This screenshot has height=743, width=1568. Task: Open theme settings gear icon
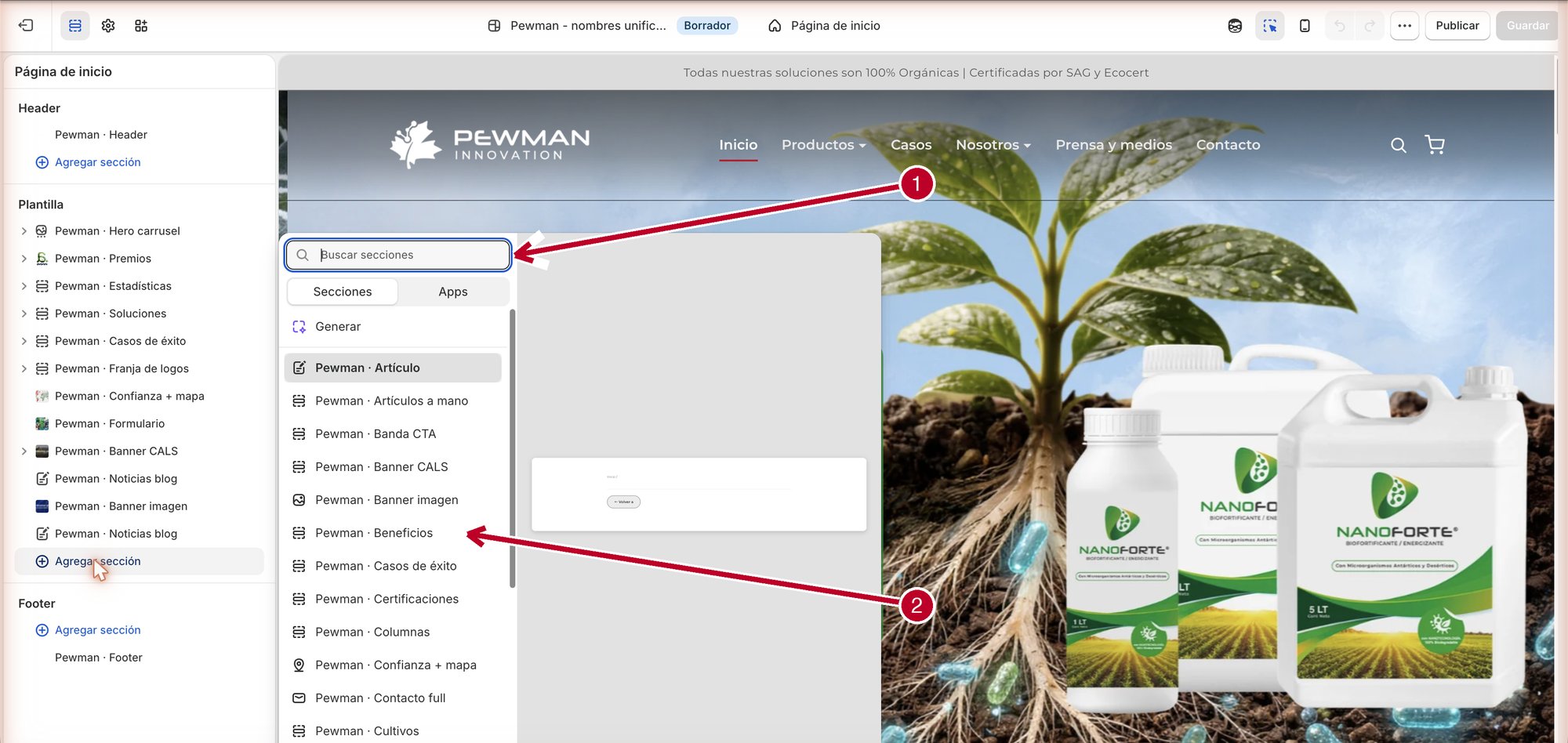click(x=108, y=26)
